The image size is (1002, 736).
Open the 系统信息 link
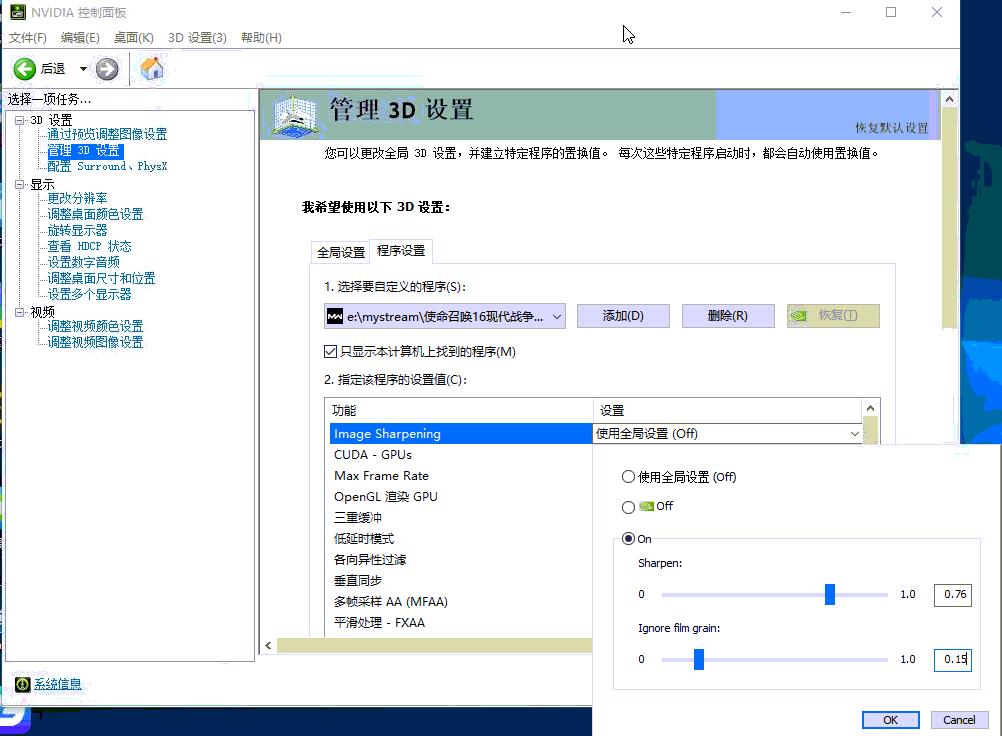58,684
